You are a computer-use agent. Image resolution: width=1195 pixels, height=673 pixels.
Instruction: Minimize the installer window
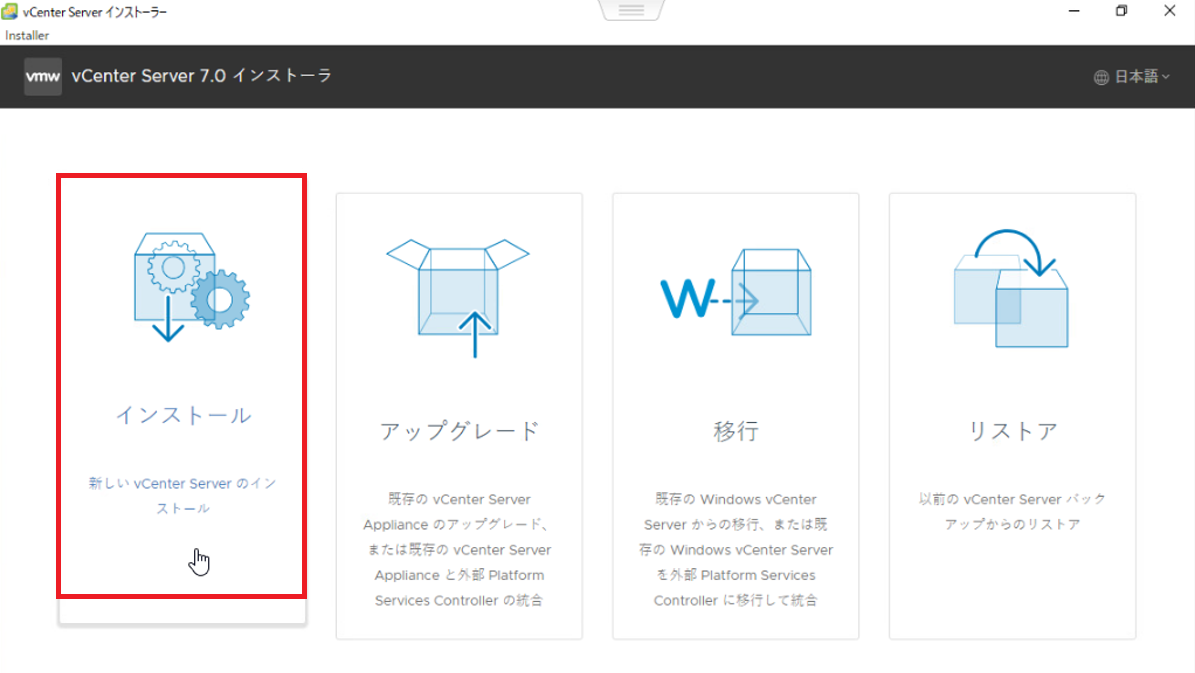1074,11
